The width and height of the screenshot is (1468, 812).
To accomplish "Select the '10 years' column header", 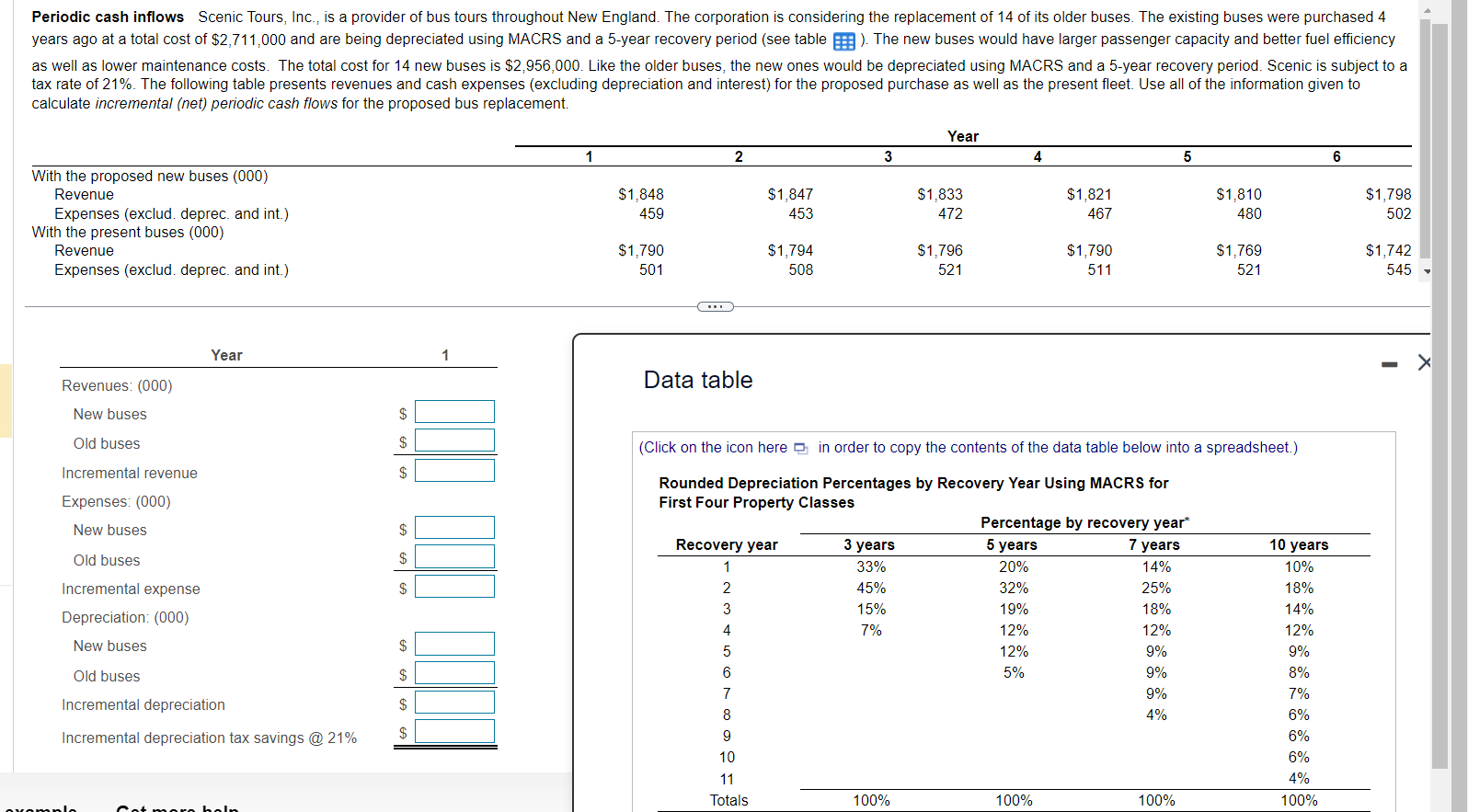I will [x=1299, y=545].
